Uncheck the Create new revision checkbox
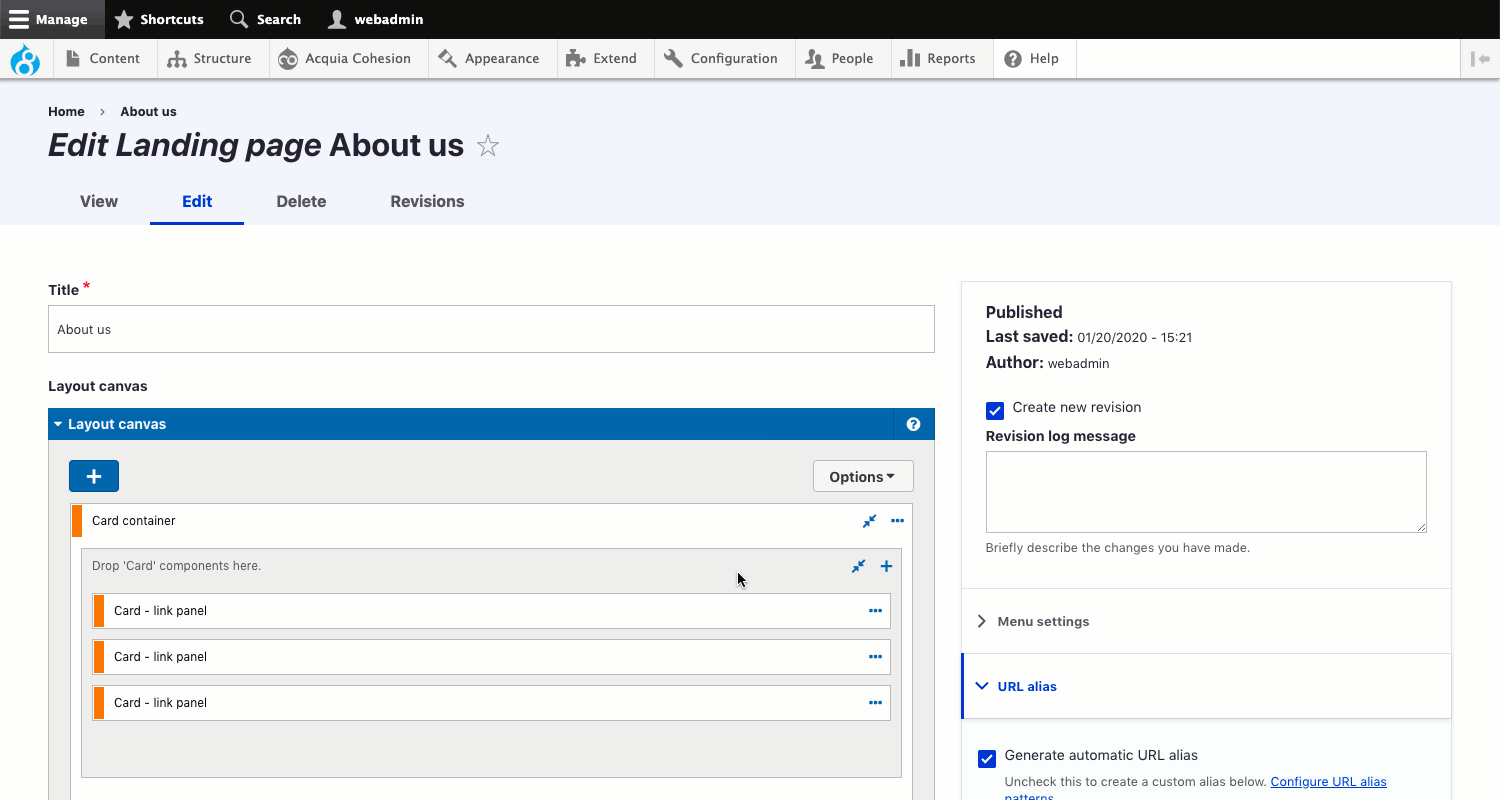1500x800 pixels. click(994, 410)
